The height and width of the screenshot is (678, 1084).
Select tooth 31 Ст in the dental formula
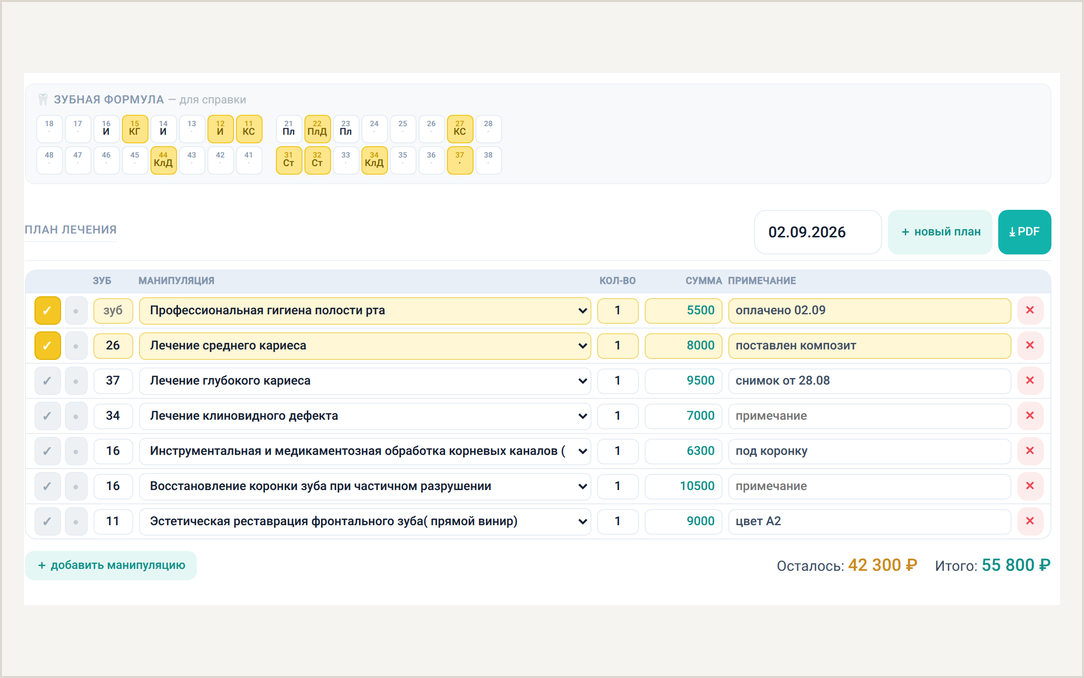(x=289, y=160)
